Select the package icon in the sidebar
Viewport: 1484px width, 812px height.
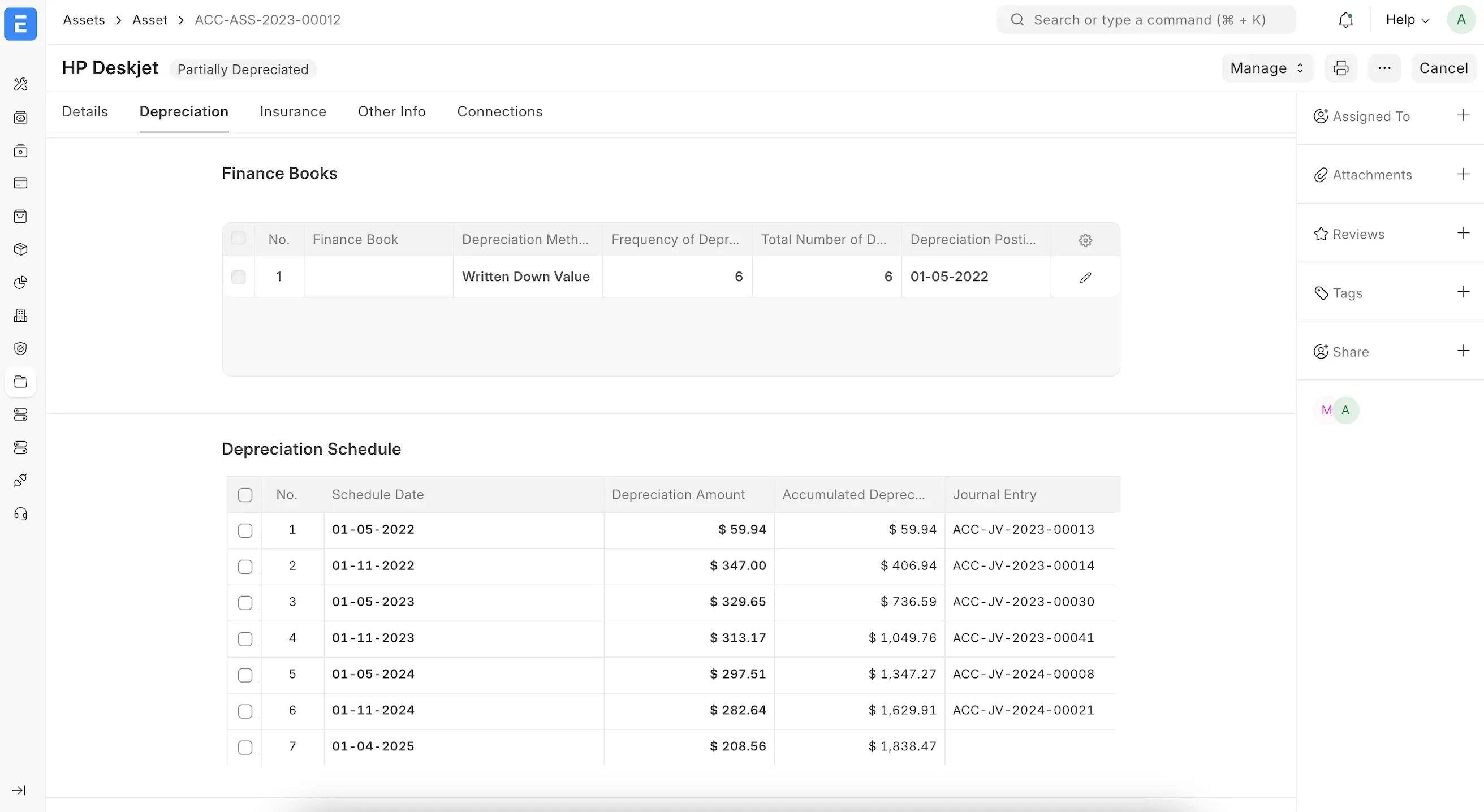click(21, 249)
